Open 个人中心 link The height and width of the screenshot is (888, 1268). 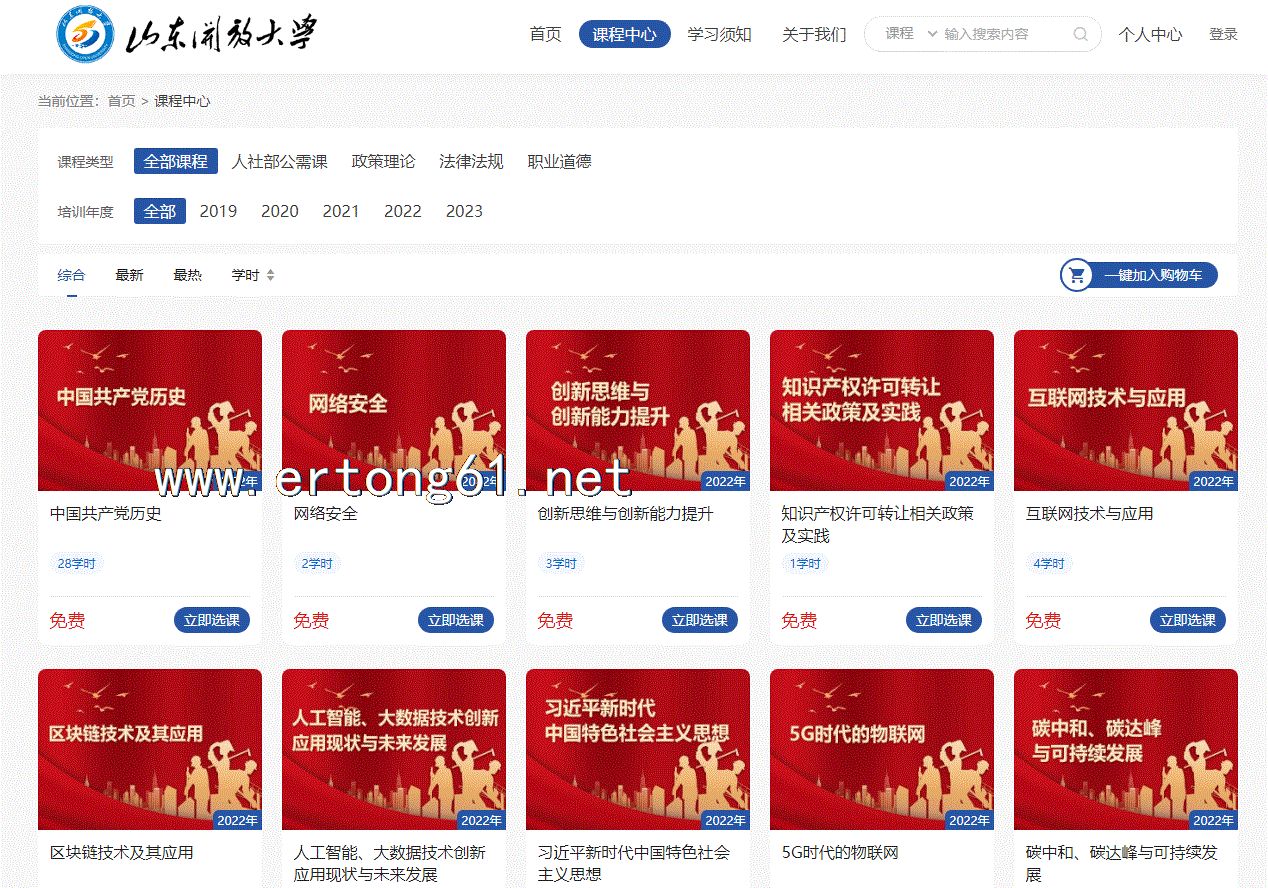1150,34
